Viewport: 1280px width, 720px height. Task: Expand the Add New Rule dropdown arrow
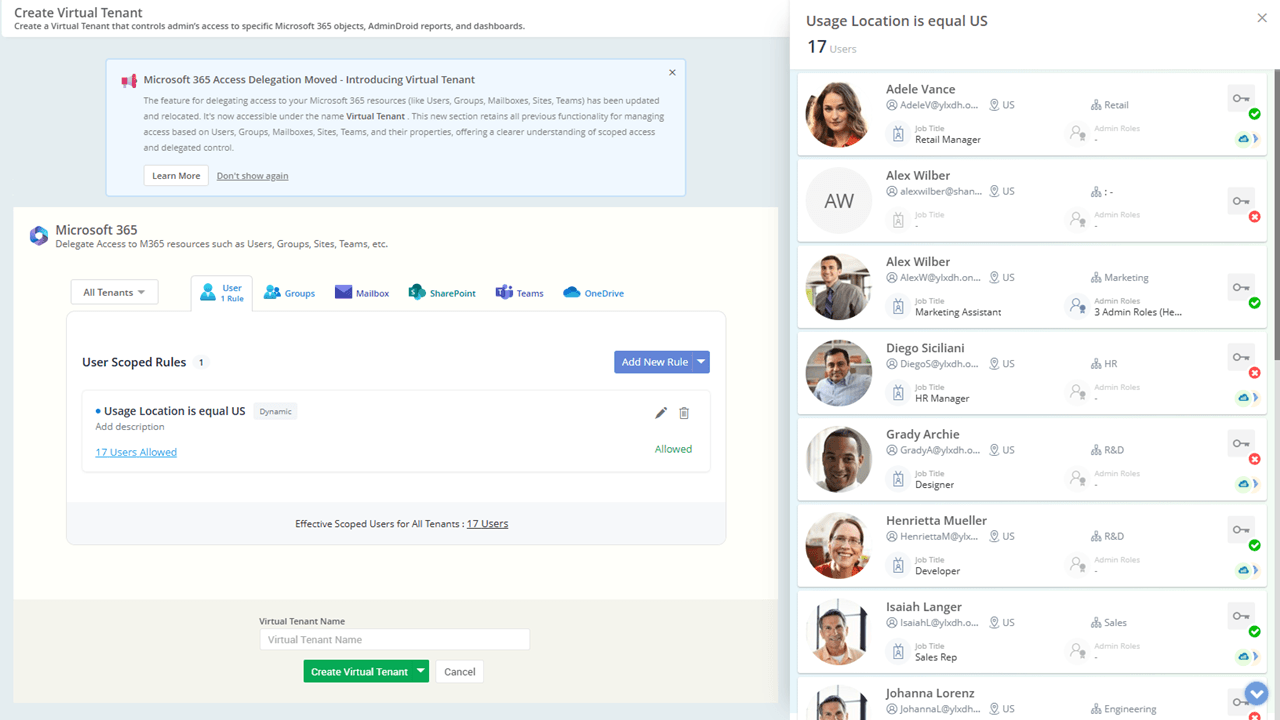[702, 362]
